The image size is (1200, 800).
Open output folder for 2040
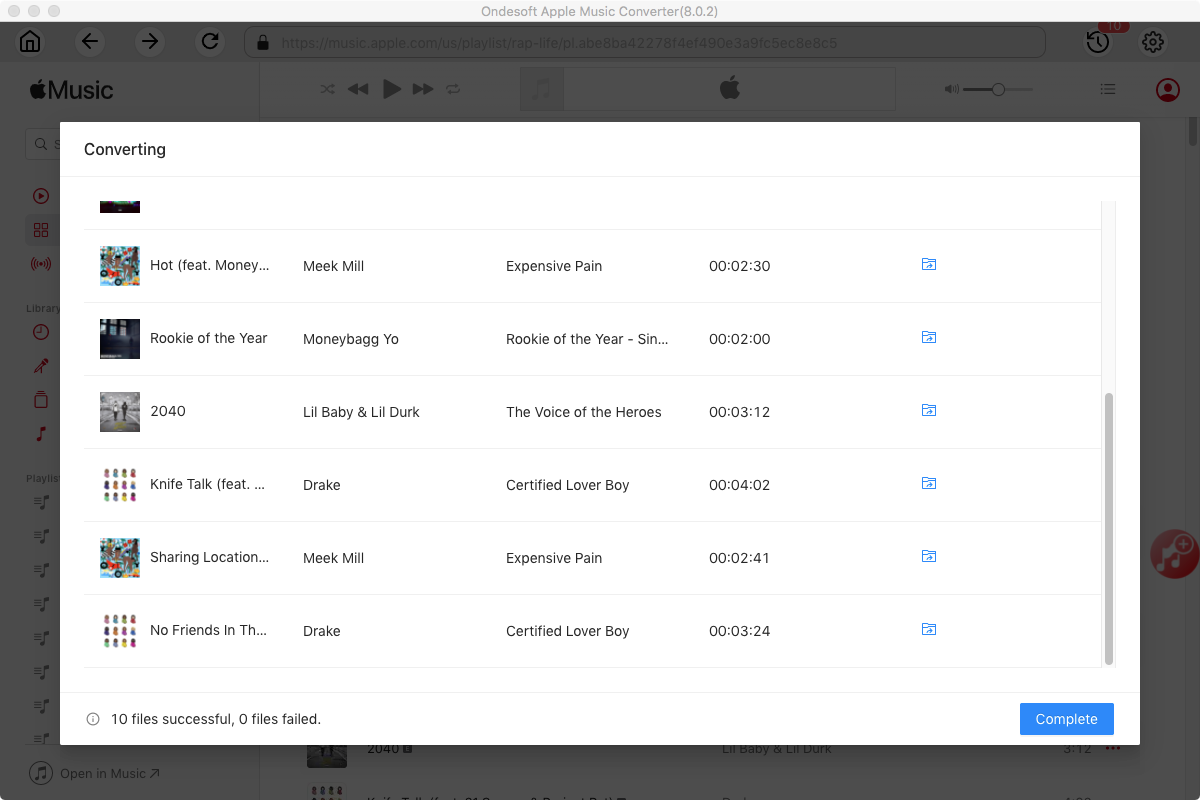(929, 411)
